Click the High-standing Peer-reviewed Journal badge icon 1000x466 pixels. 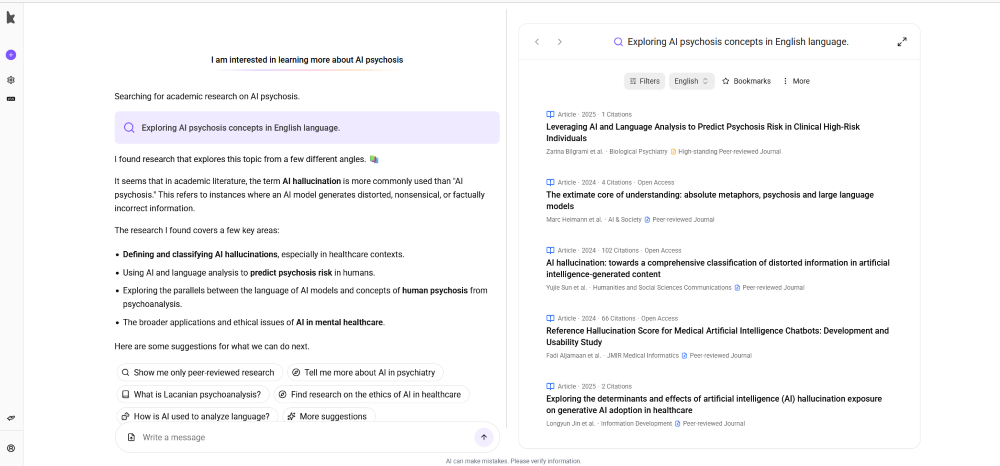[x=673, y=152]
